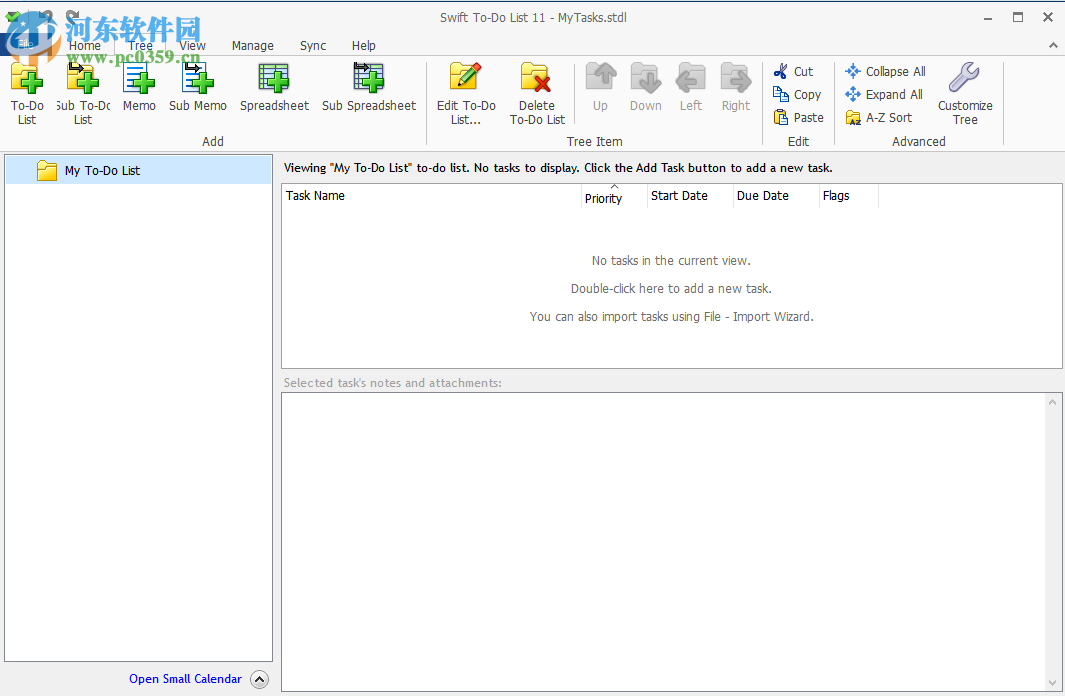Paste tree item from clipboard
Screen dimensions: 1065x696
coord(799,117)
